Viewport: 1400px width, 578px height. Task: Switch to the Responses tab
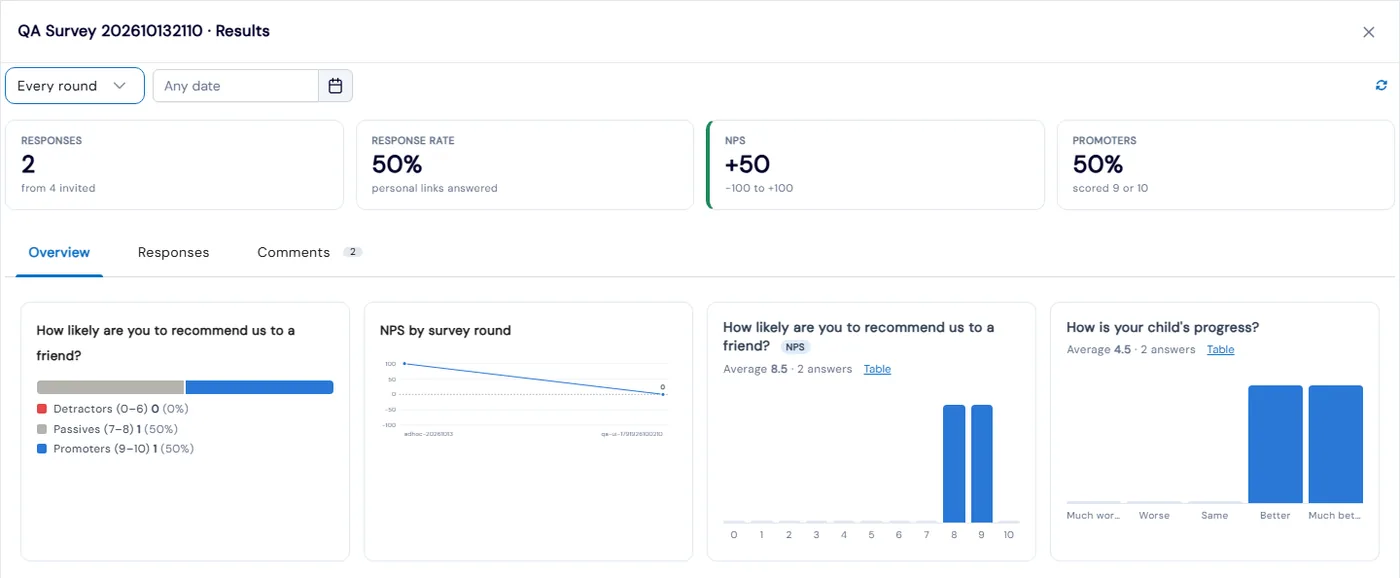[x=174, y=252]
